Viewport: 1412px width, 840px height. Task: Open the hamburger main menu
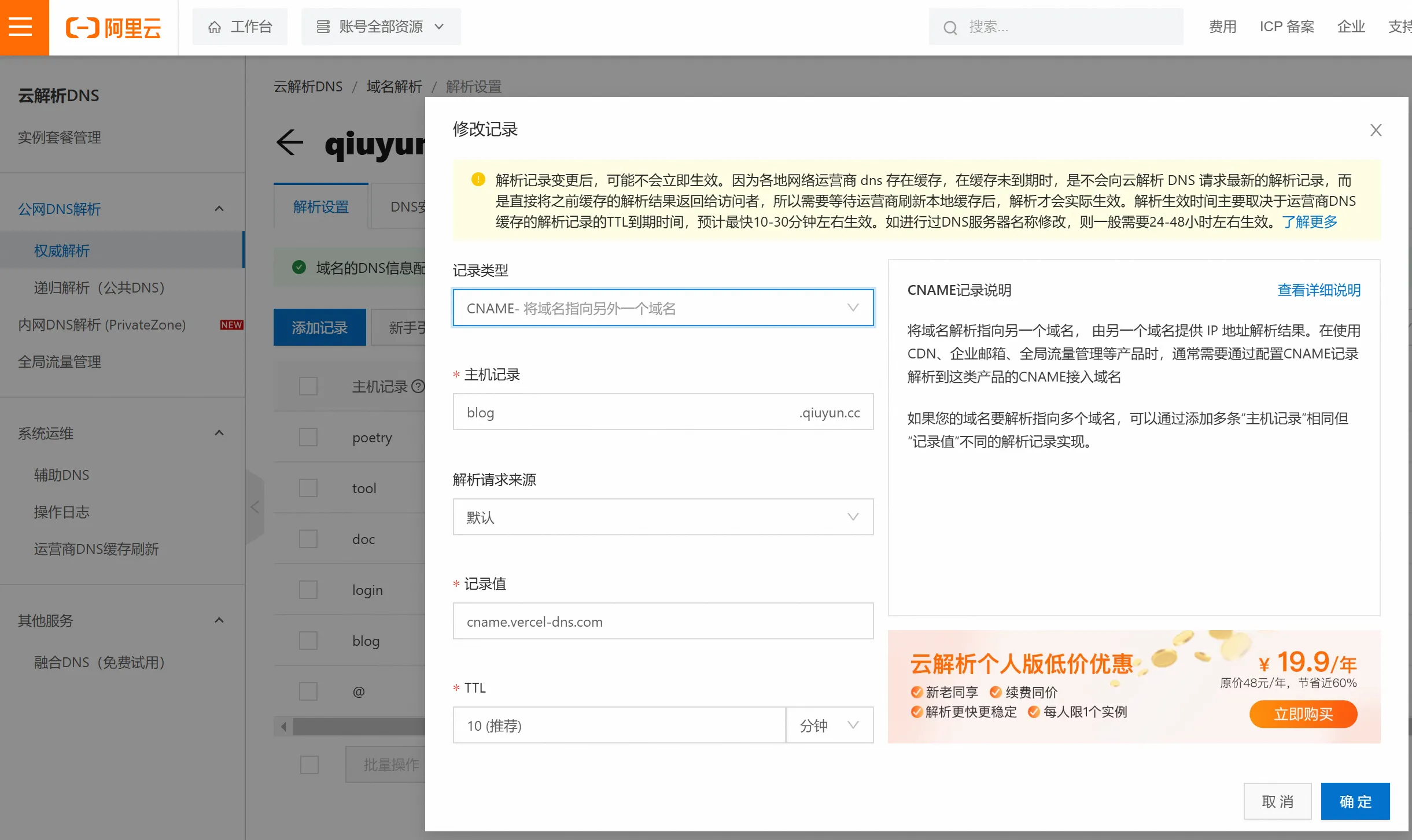click(21, 27)
